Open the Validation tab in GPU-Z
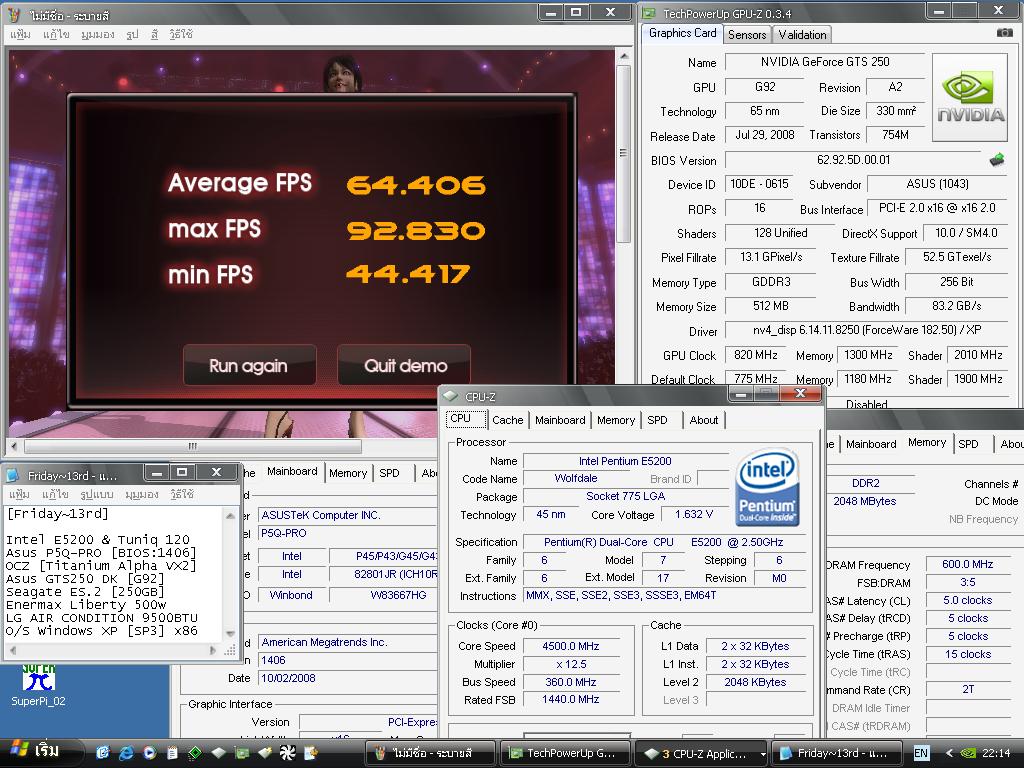Viewport: 1024px width, 768px height. [802, 35]
